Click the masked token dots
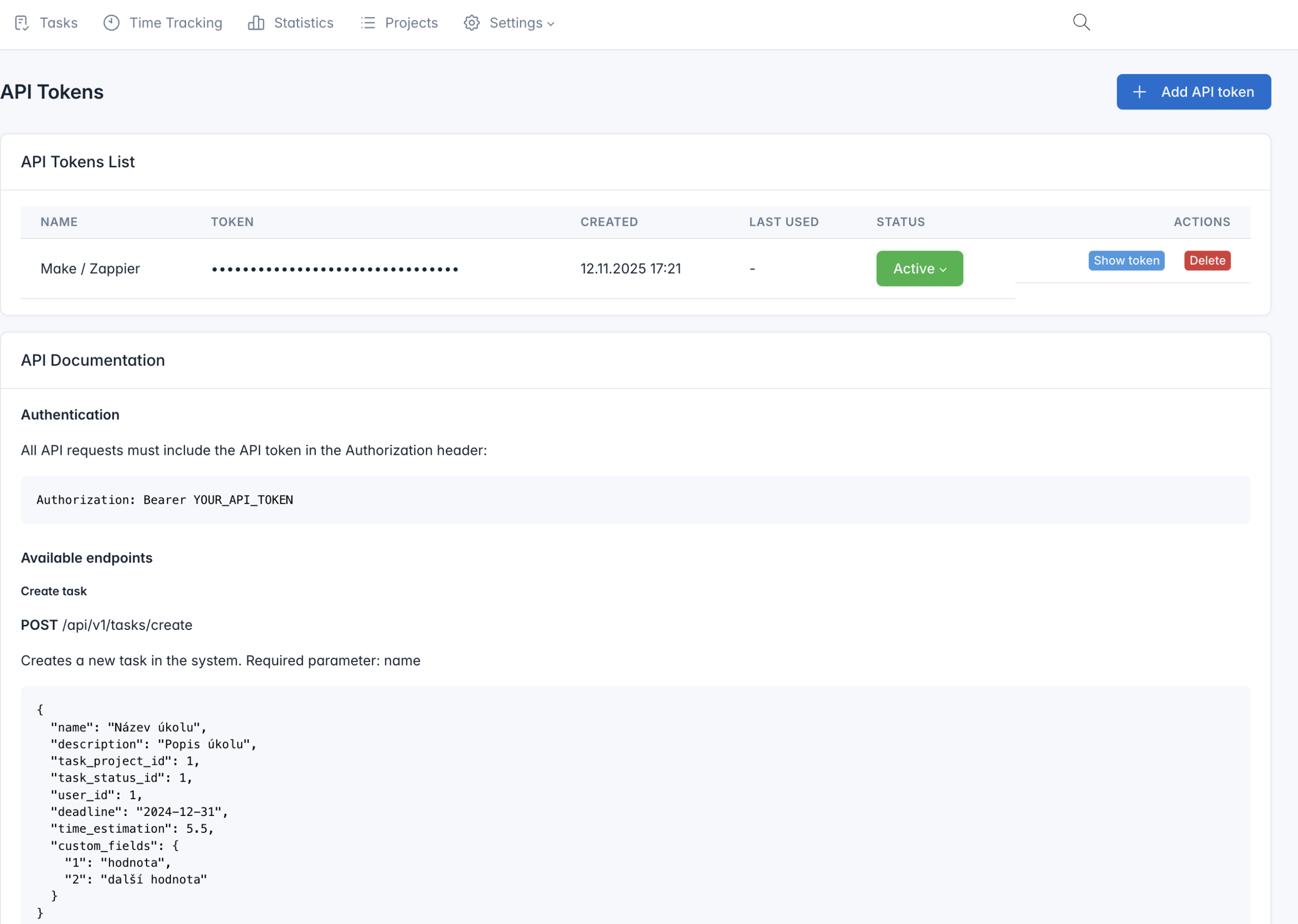This screenshot has width=1298, height=924. coord(335,269)
